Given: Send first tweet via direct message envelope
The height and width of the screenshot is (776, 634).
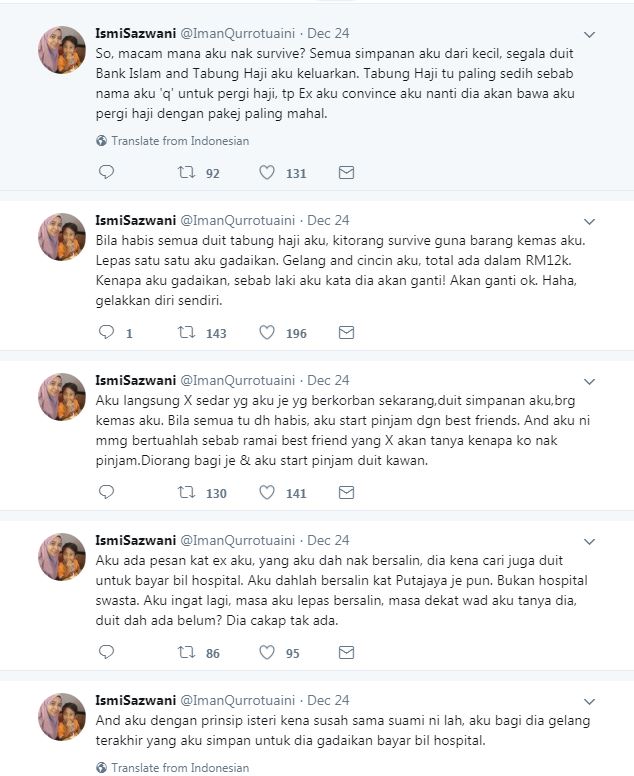Looking at the screenshot, I should click(x=346, y=173).
